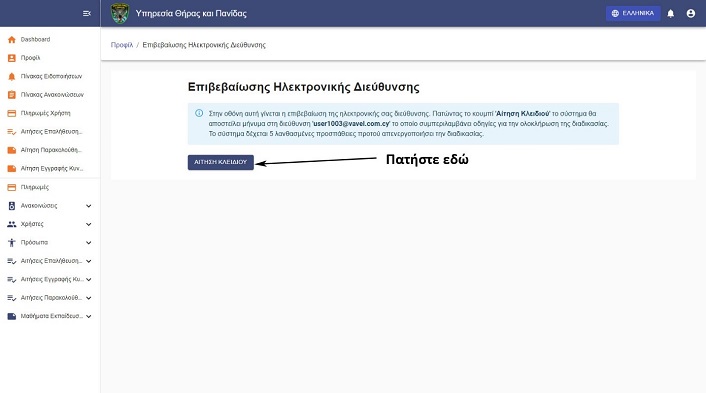Click the note icon for Αίτηση Εγγραφής Κυν...
The width and height of the screenshot is (706, 393).
pos(12,169)
